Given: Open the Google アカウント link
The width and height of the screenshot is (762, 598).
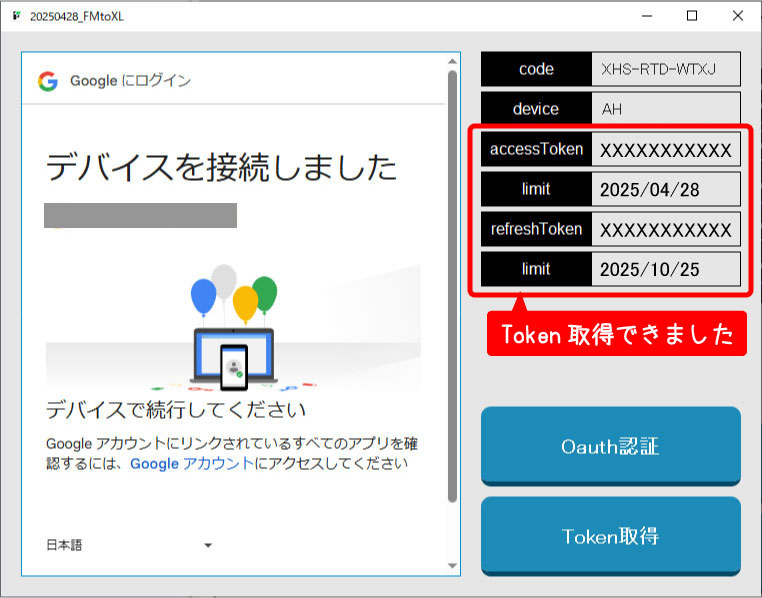Looking at the screenshot, I should 192,463.
